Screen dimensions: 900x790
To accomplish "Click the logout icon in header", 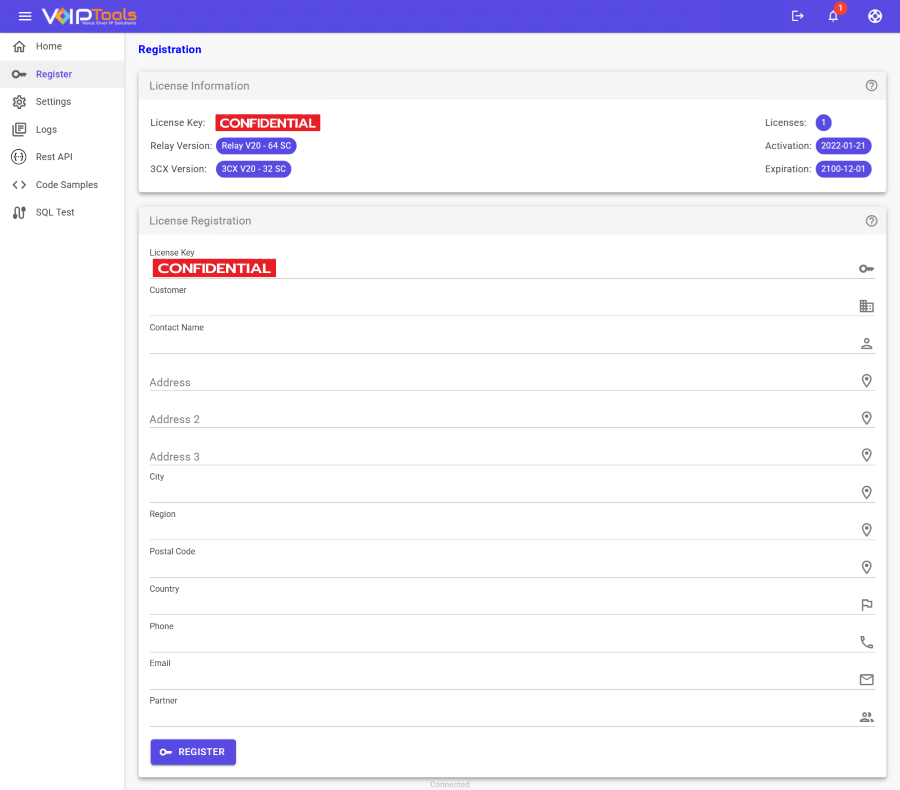I will point(797,16).
